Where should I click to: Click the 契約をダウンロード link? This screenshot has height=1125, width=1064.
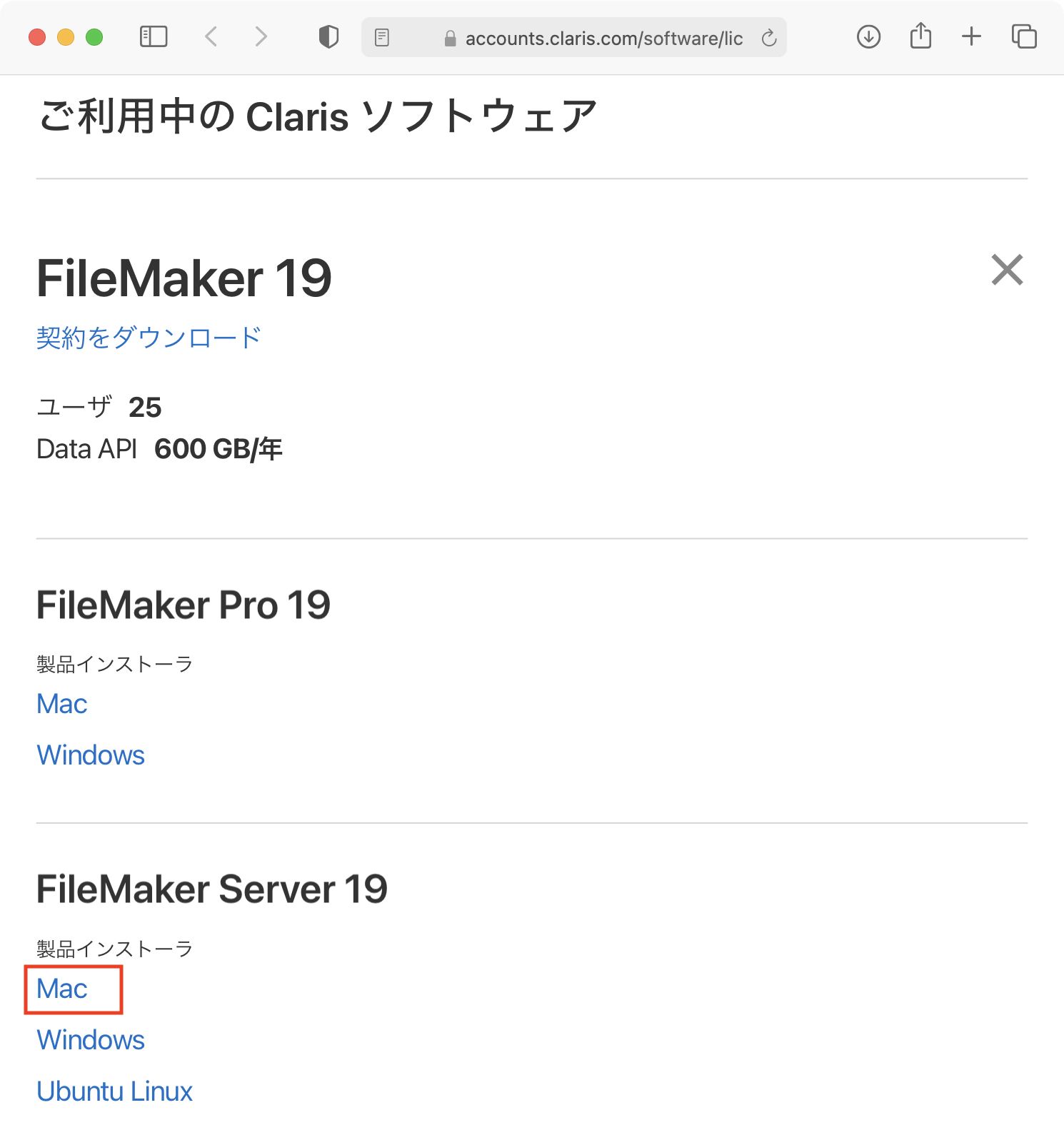tap(149, 338)
